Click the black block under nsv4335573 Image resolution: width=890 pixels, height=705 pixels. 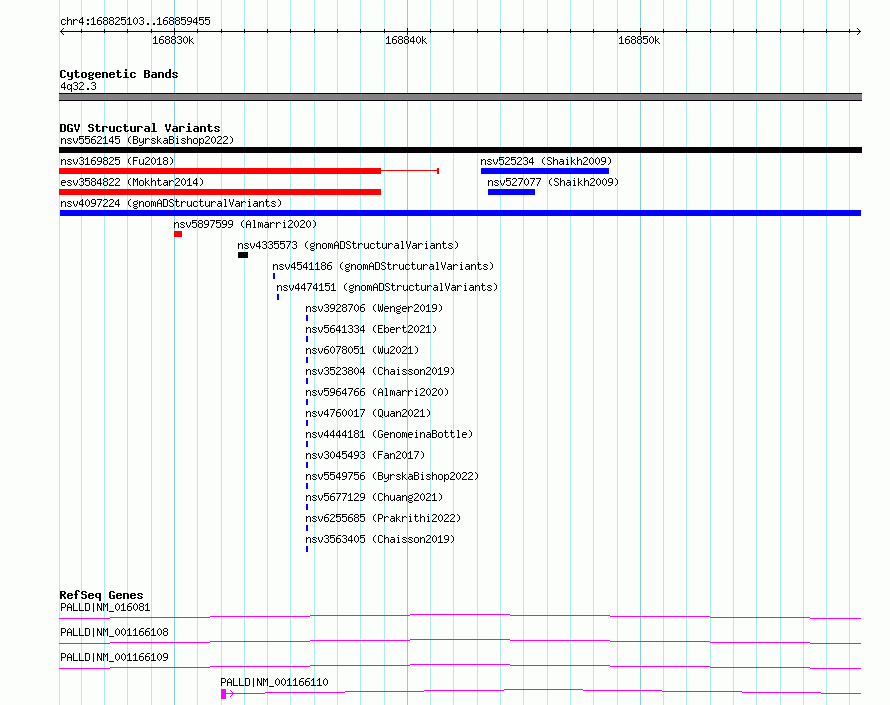[x=243, y=255]
